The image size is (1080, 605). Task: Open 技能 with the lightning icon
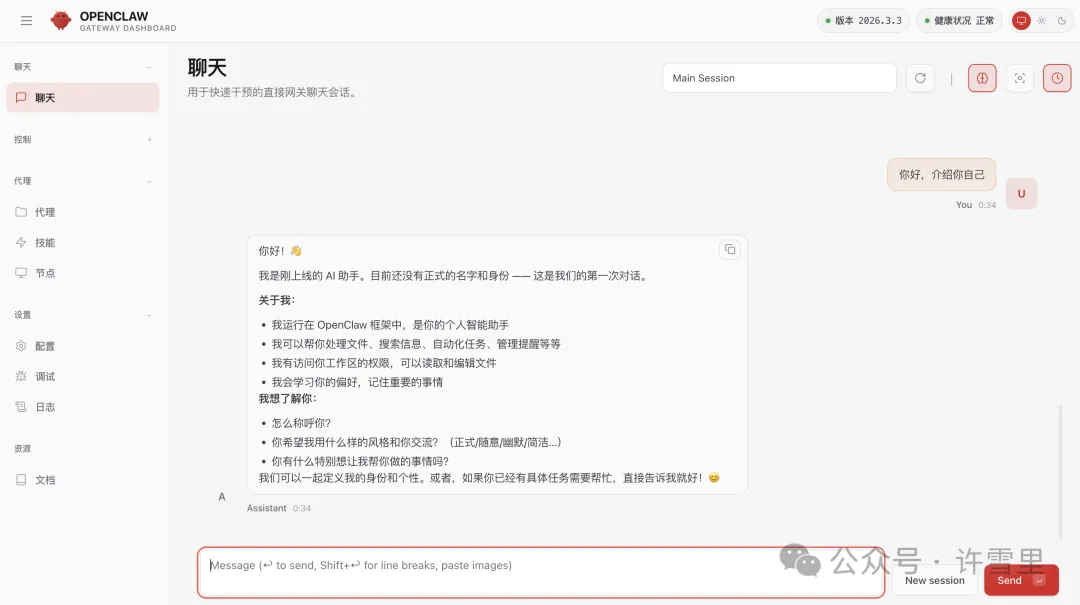tap(45, 243)
